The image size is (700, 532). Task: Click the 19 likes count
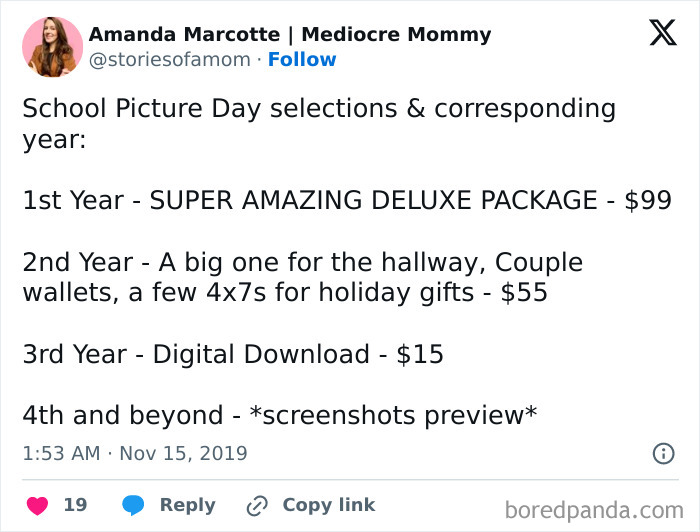click(x=75, y=505)
